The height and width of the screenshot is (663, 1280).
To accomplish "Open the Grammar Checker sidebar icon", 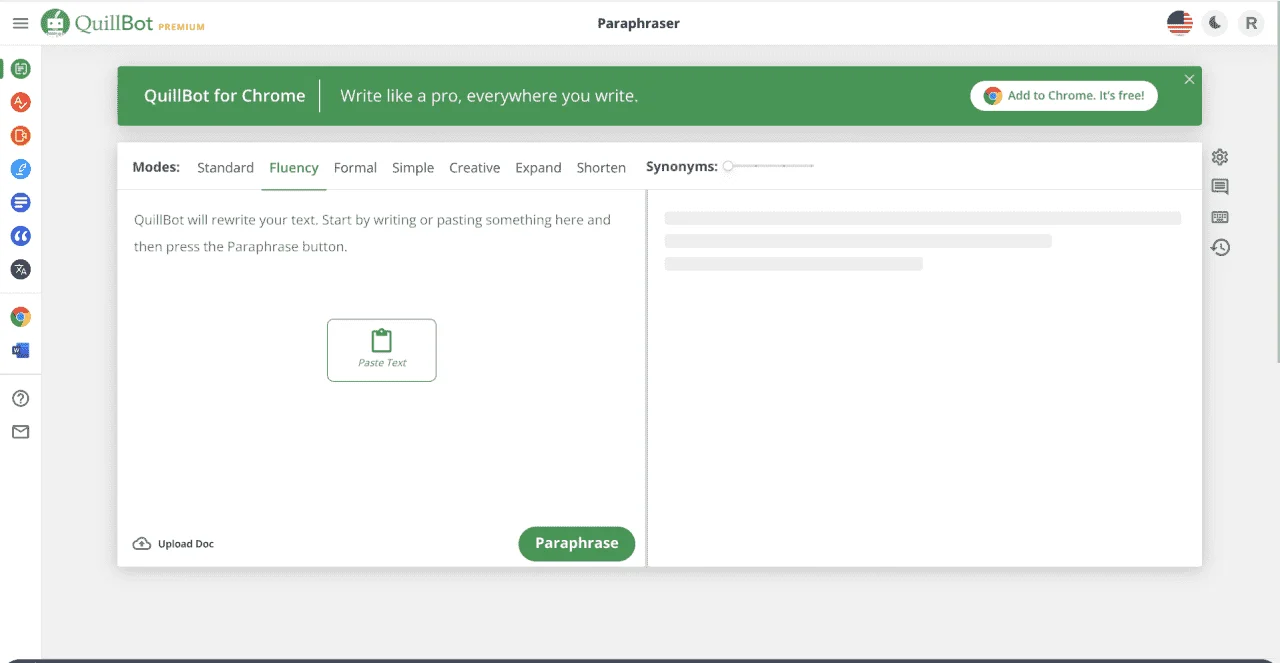I will click(20, 102).
